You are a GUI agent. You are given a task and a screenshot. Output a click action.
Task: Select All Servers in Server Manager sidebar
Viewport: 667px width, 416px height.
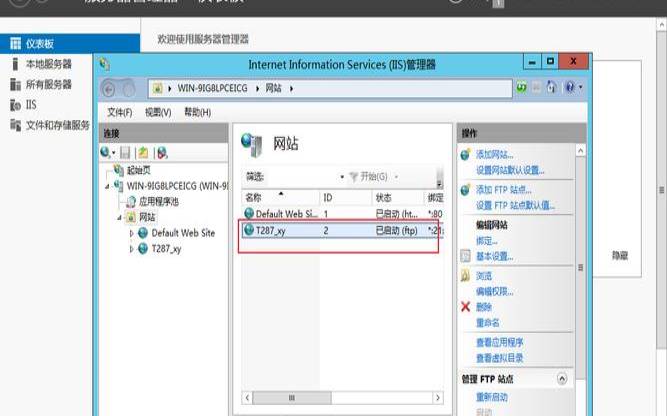click(48, 85)
